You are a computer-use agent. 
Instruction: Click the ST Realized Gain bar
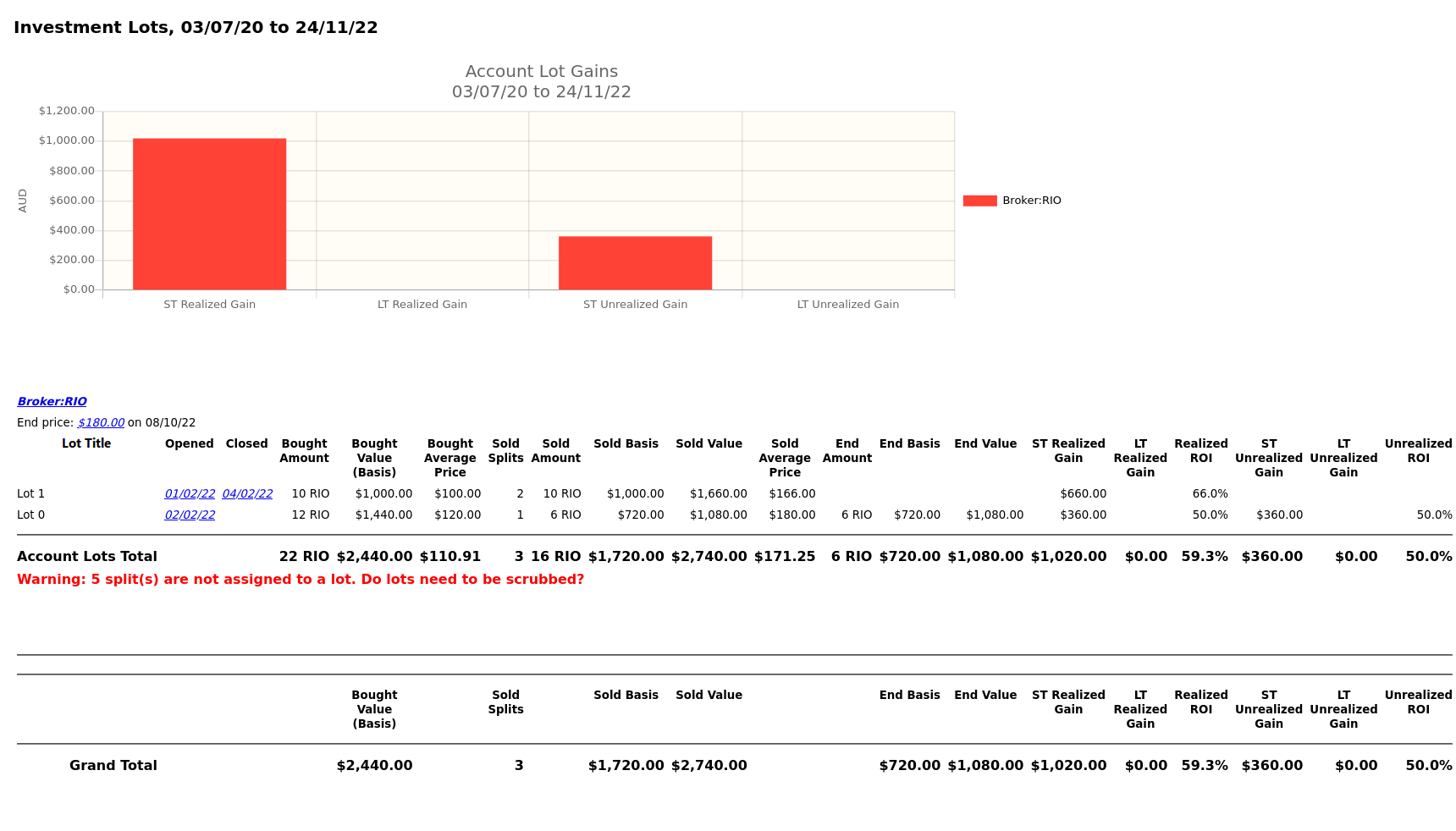[209, 214]
